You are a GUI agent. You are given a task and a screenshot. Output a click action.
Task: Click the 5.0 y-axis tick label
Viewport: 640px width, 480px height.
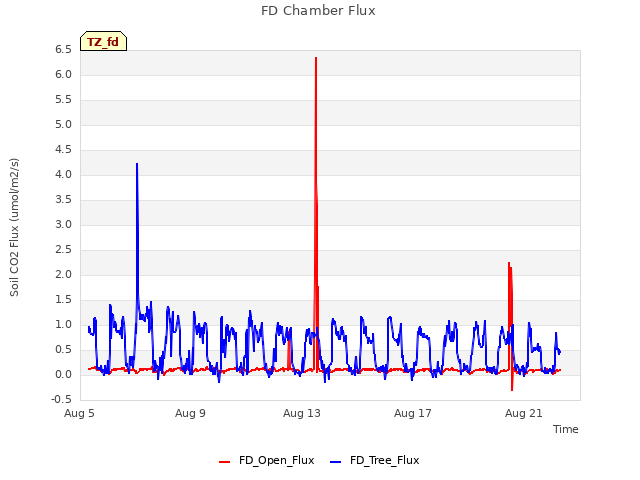coord(63,124)
